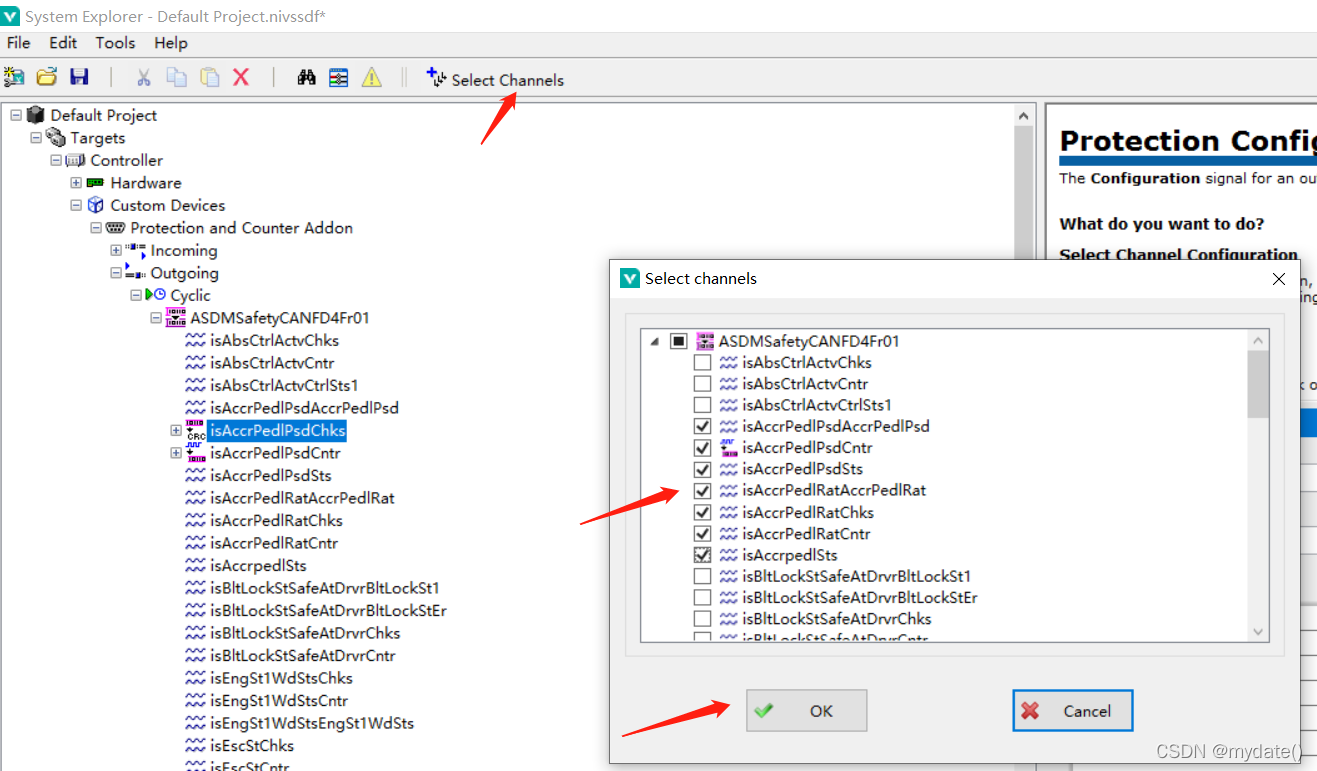The width and height of the screenshot is (1317, 771).
Task: Click the Open folder toolbar icon
Action: 47,77
